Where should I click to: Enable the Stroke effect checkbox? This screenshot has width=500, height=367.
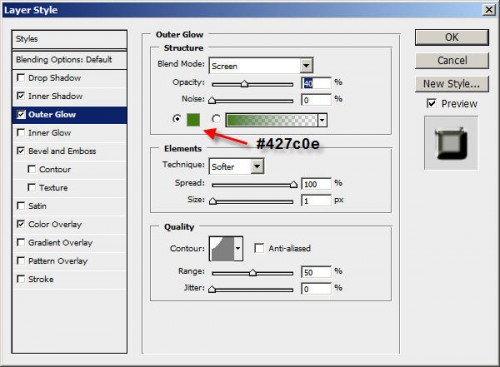(x=21, y=279)
